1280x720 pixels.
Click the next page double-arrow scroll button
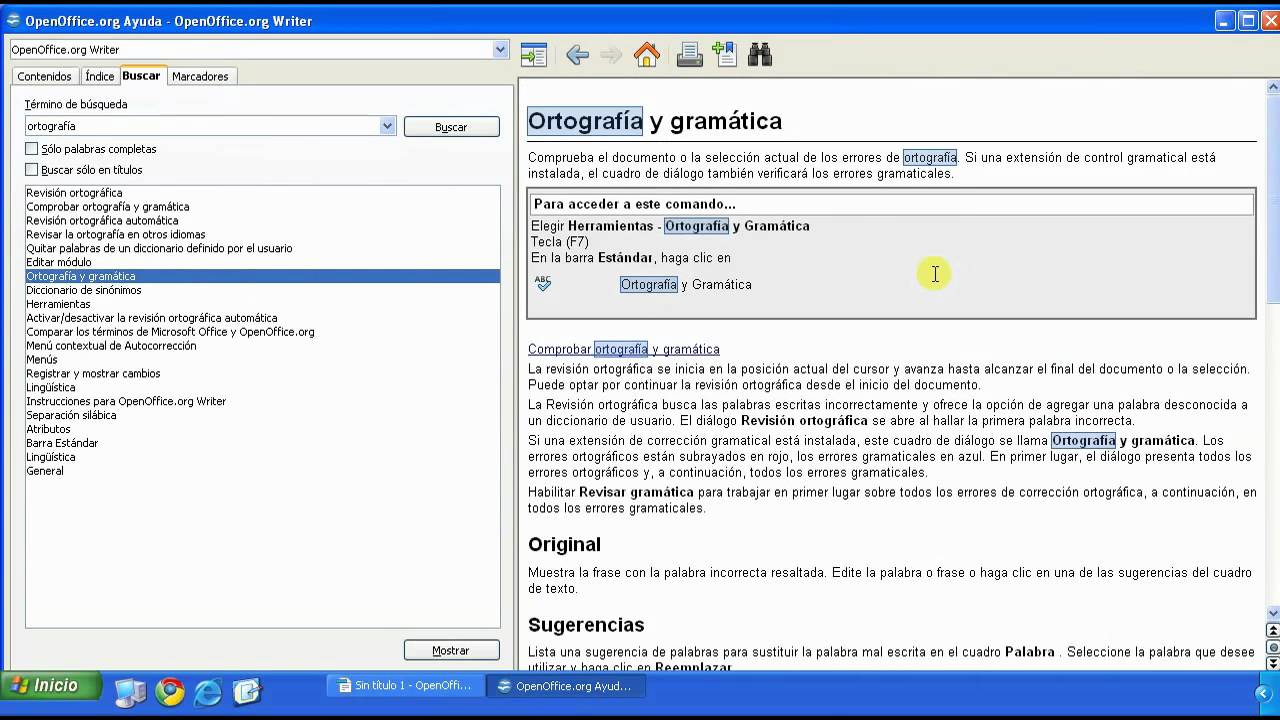tap(1273, 663)
